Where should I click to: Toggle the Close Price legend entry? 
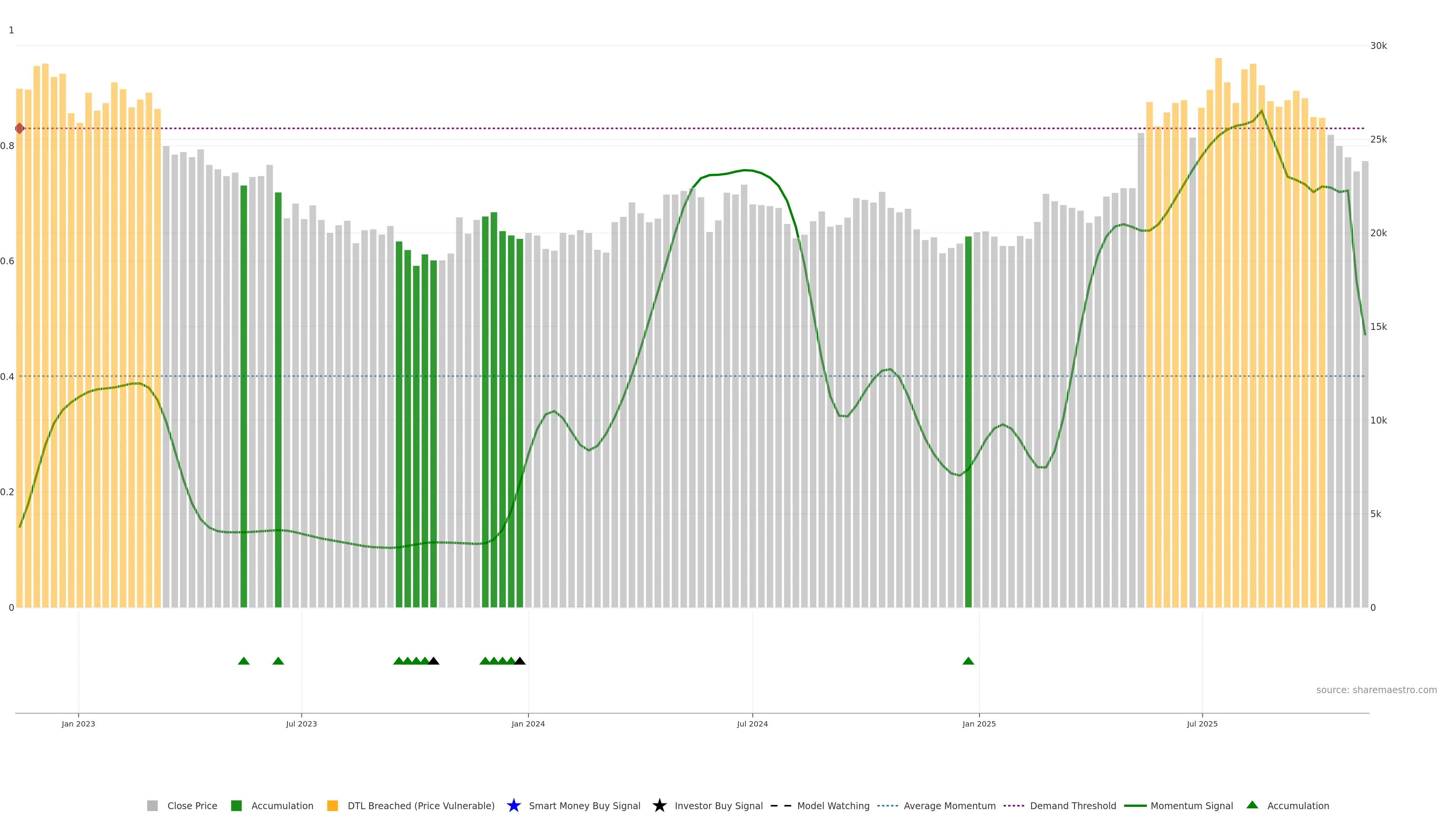coord(191,806)
